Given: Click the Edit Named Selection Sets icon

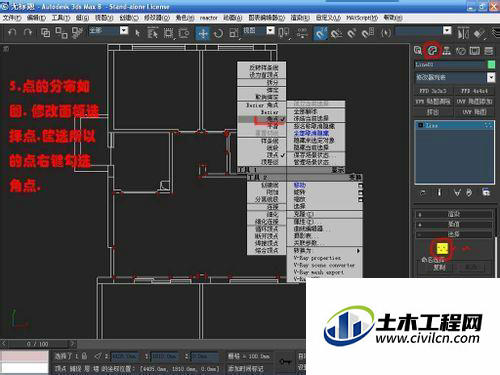Looking at the screenshot, I should (x=386, y=33).
